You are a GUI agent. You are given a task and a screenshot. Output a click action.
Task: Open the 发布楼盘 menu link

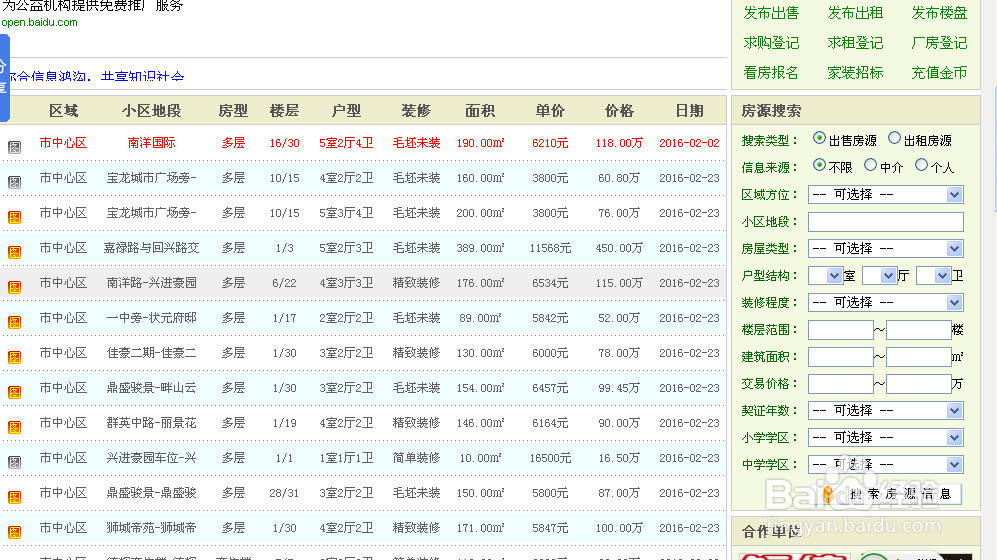click(939, 13)
